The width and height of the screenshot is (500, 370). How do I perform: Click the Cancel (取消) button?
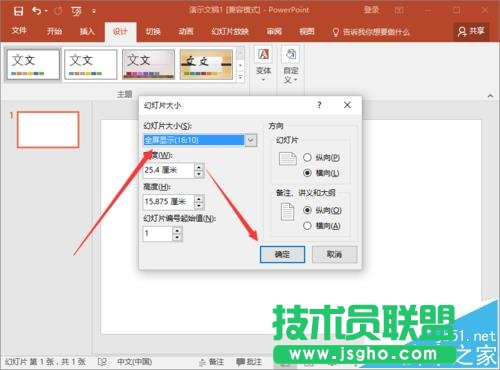coord(334,254)
